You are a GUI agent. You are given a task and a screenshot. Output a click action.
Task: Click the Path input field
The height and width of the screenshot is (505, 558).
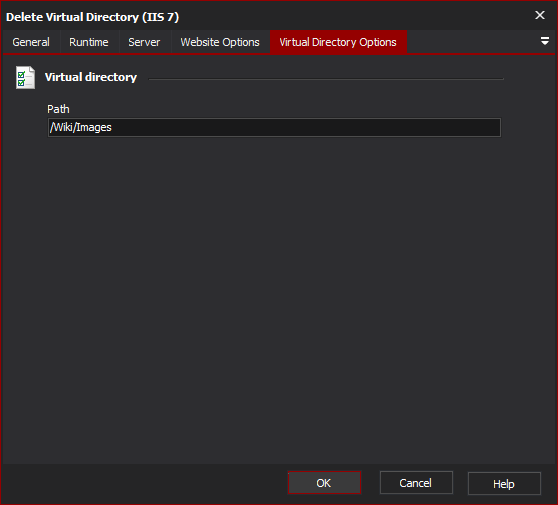click(x=274, y=127)
